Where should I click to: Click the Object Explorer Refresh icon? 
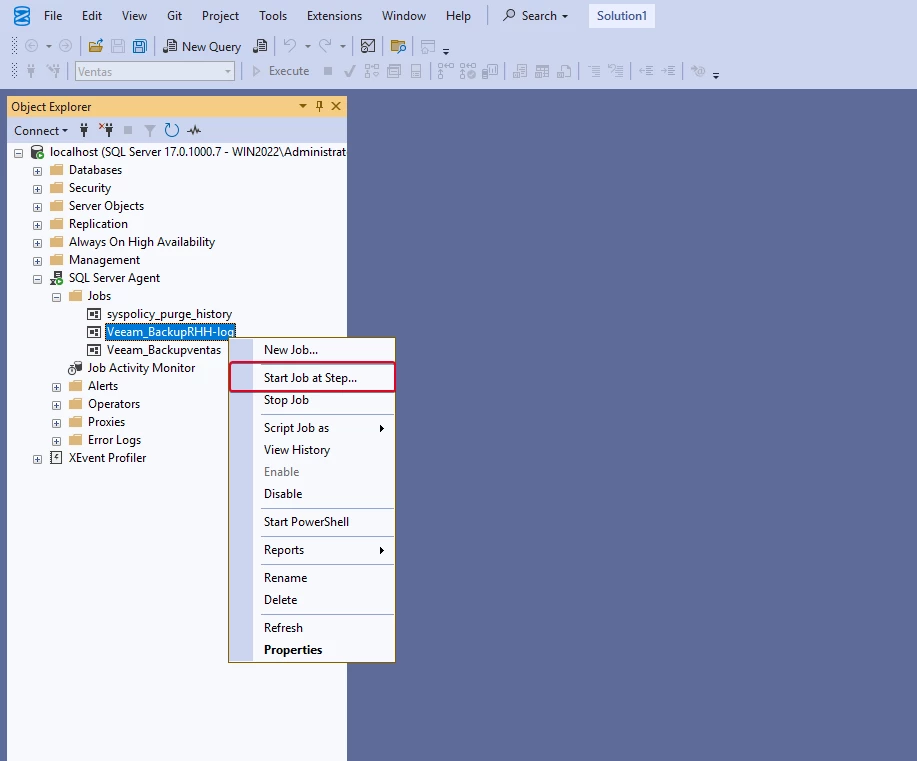coord(171,130)
